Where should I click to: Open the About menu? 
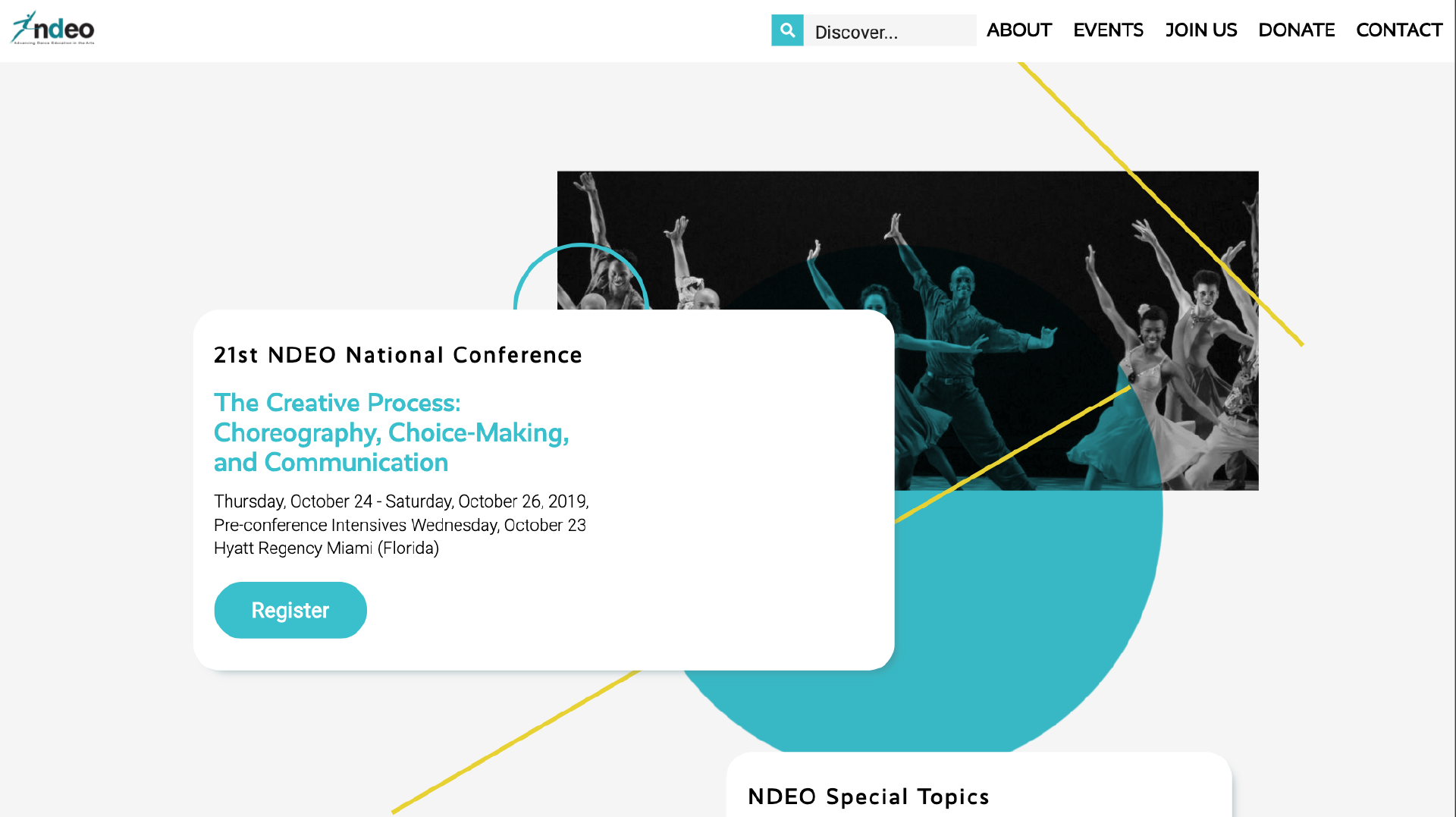(1018, 30)
